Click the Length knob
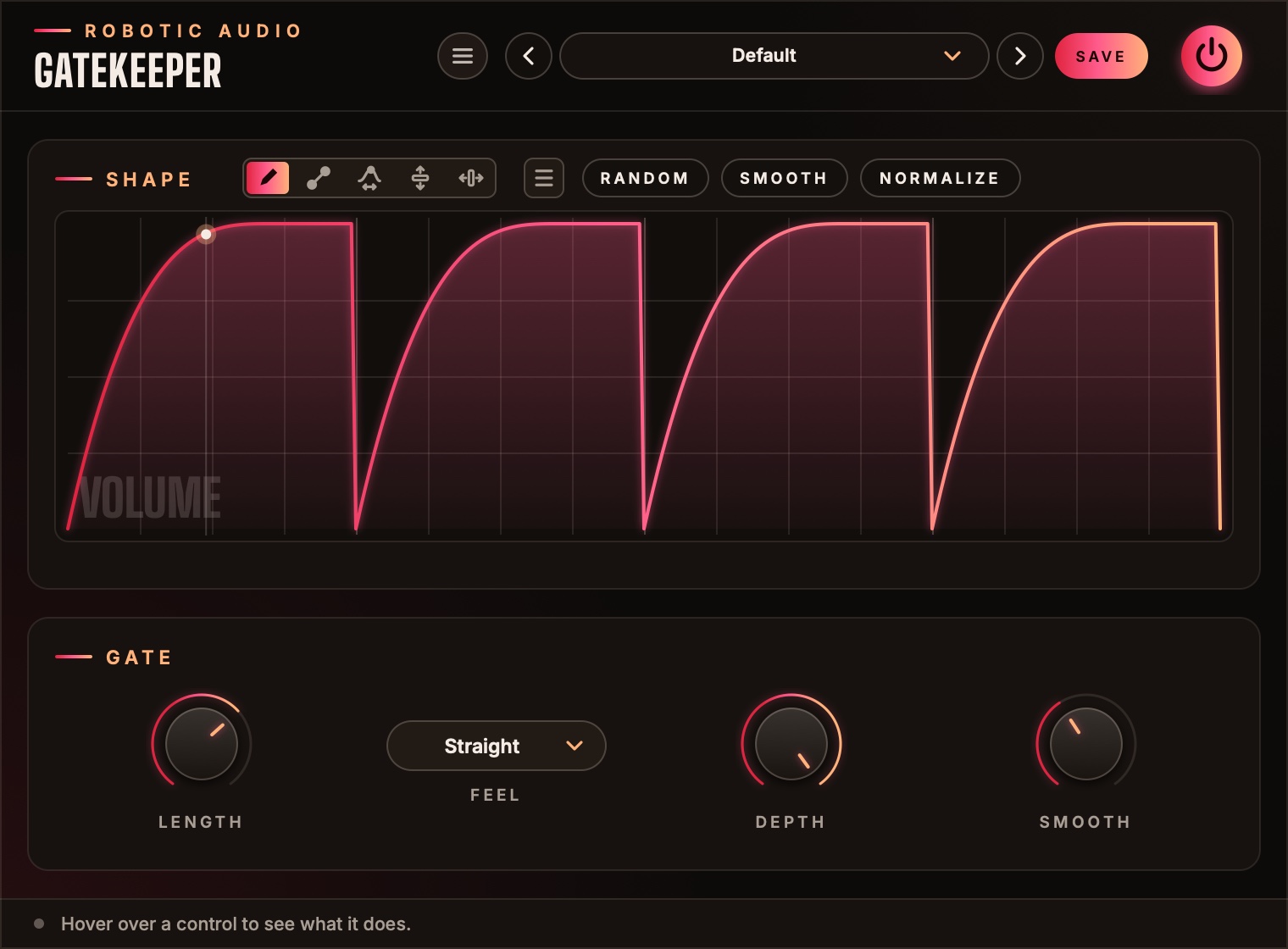 pos(202,744)
